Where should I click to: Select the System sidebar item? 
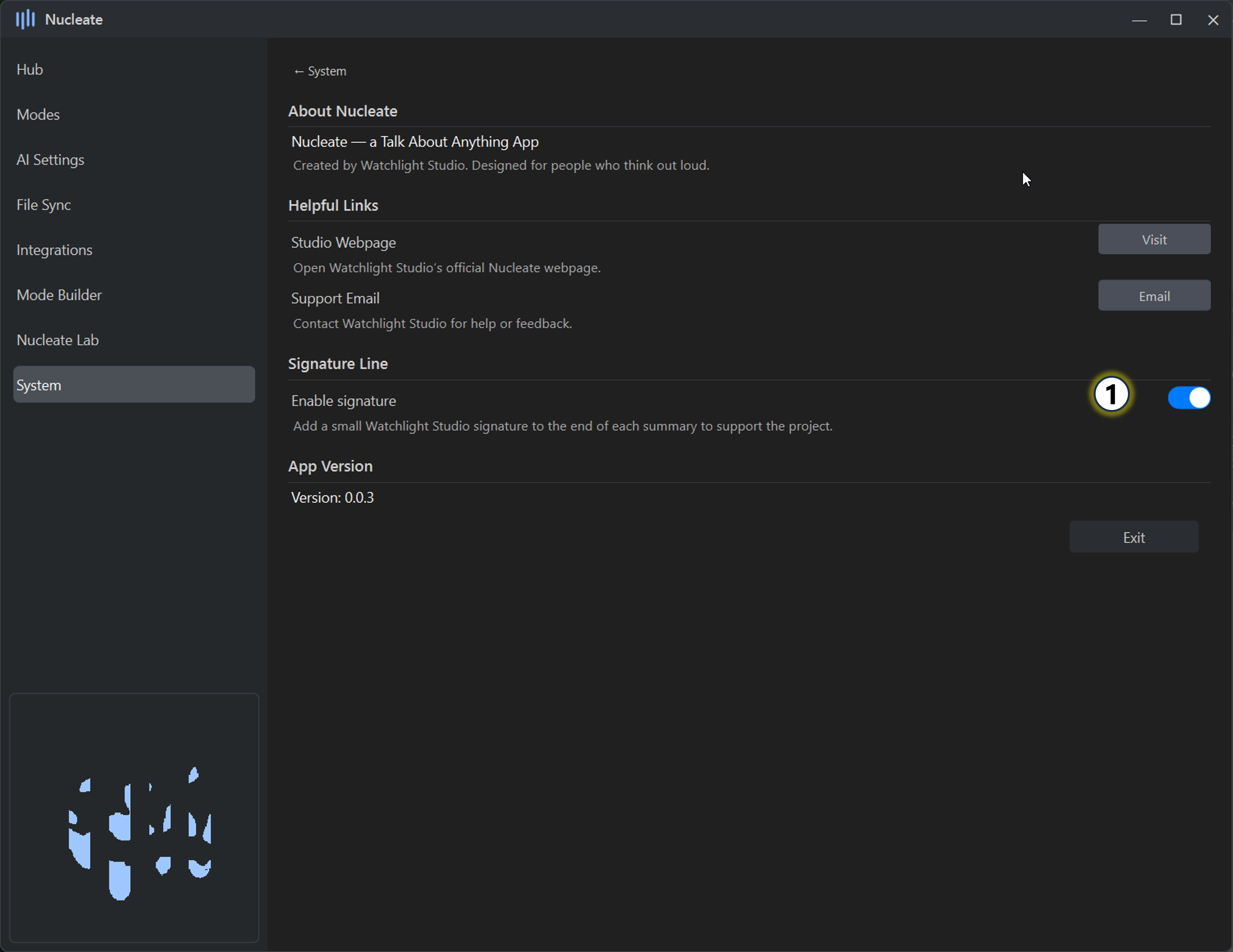pos(134,385)
